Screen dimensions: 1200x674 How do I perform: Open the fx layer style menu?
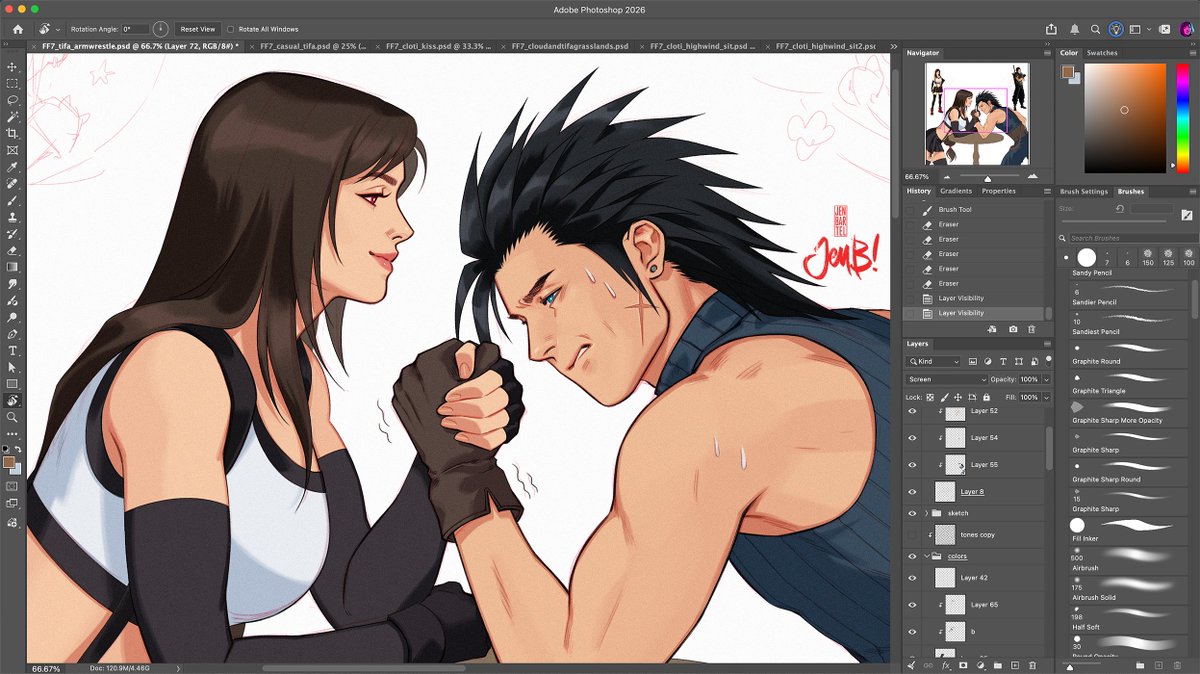point(945,665)
